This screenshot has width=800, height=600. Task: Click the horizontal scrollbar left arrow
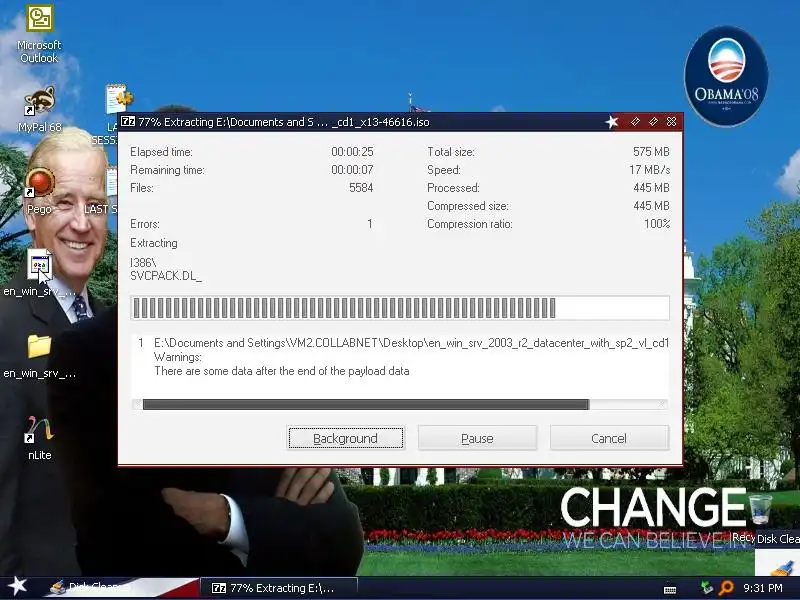pyautogui.click(x=137, y=405)
